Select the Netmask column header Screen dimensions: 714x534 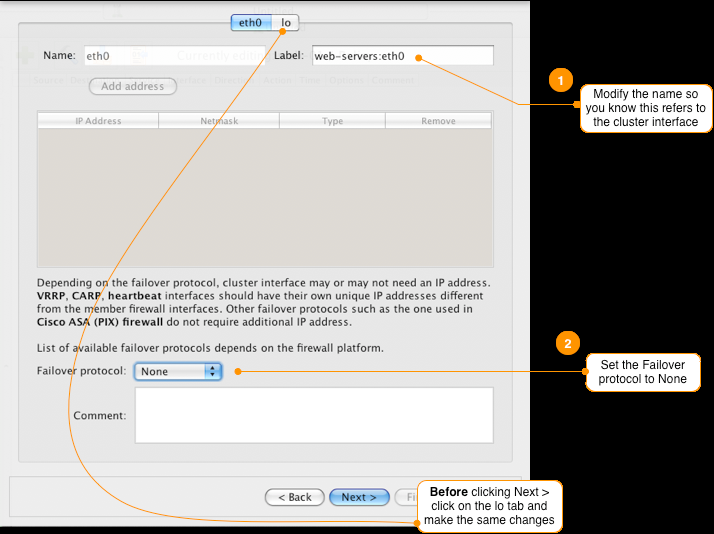click(x=218, y=121)
